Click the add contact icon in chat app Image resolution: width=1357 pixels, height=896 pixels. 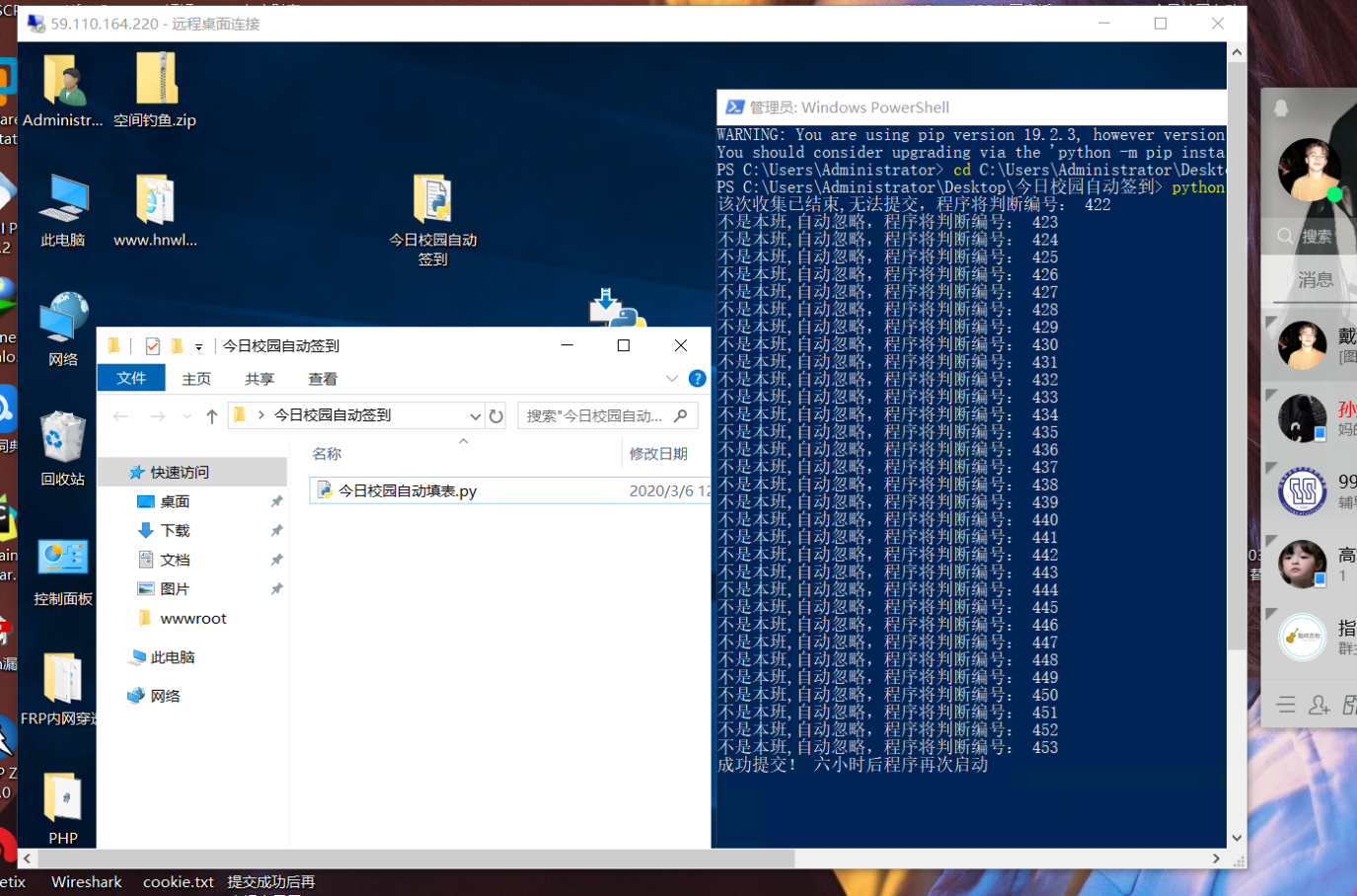1319,705
